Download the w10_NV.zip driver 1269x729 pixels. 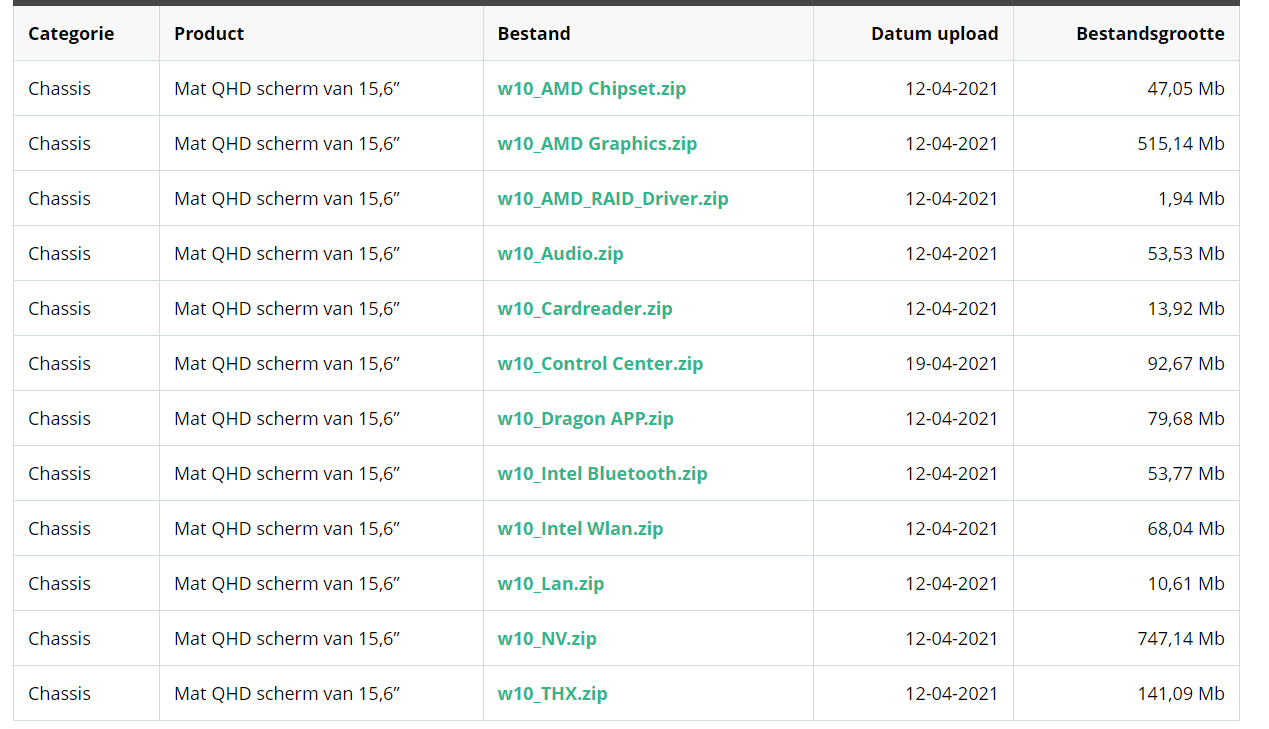(x=547, y=638)
